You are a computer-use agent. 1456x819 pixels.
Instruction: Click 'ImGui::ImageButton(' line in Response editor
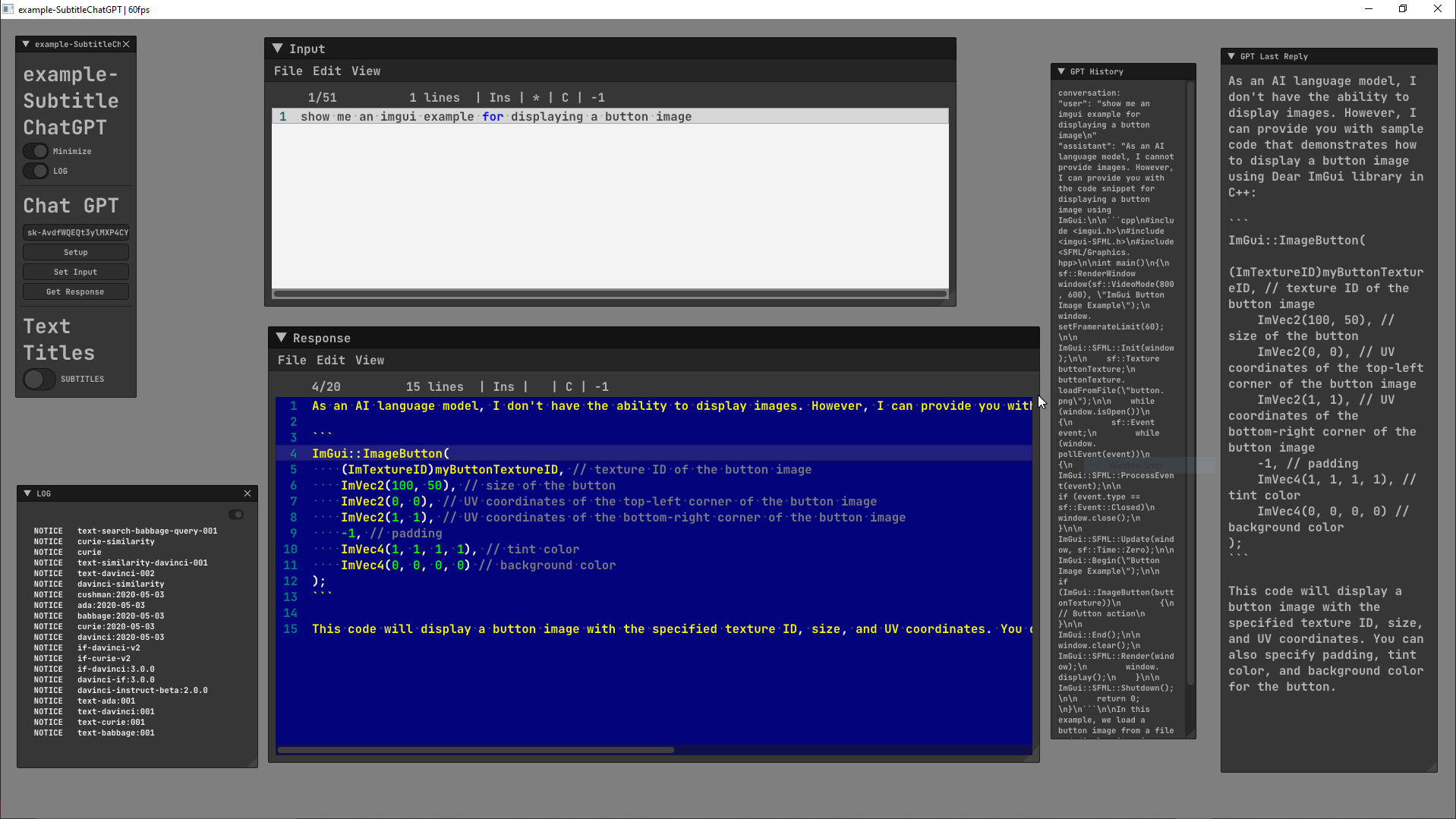click(x=381, y=453)
